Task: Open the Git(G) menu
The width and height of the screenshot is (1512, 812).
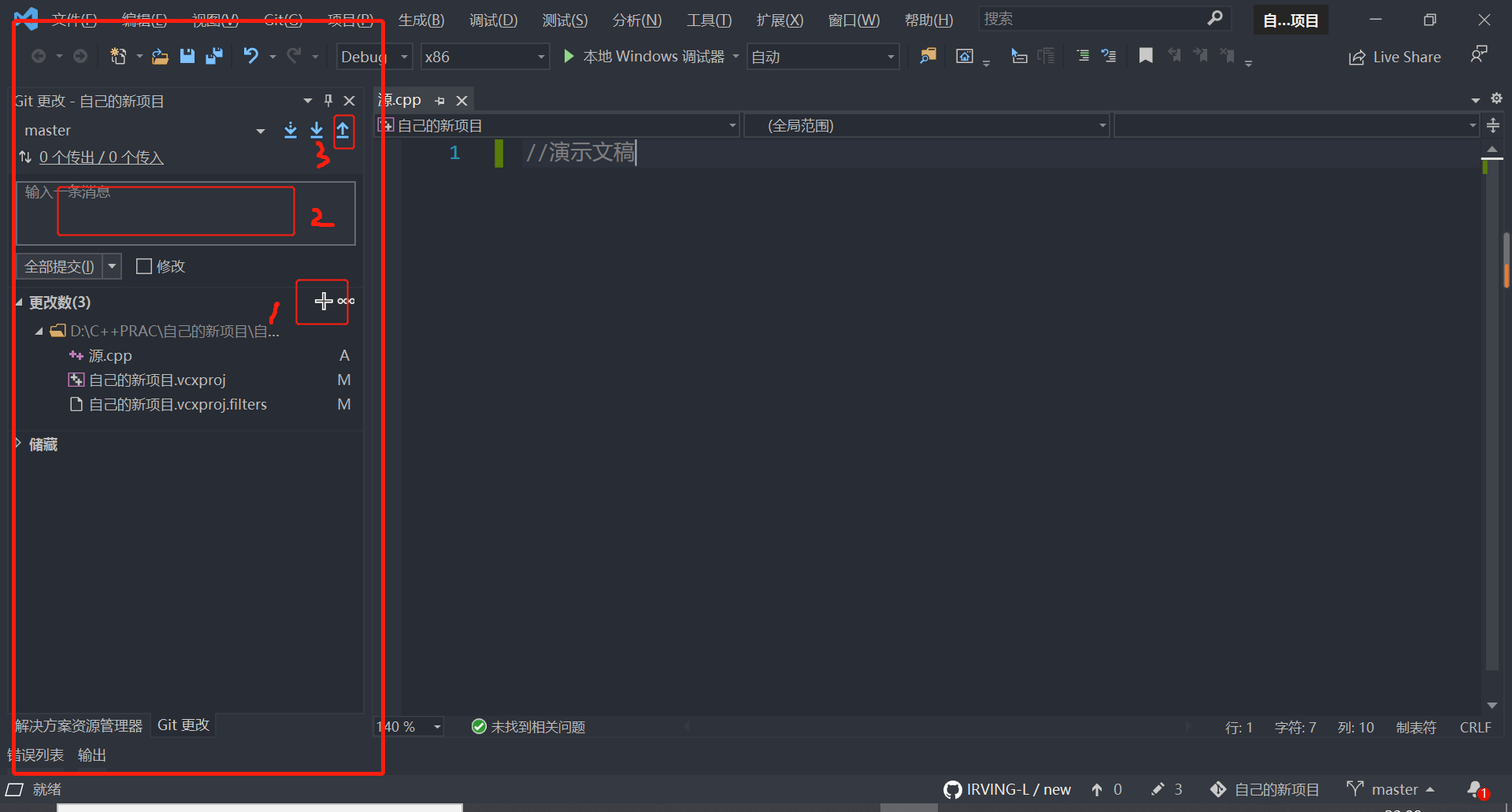Action: click(283, 20)
